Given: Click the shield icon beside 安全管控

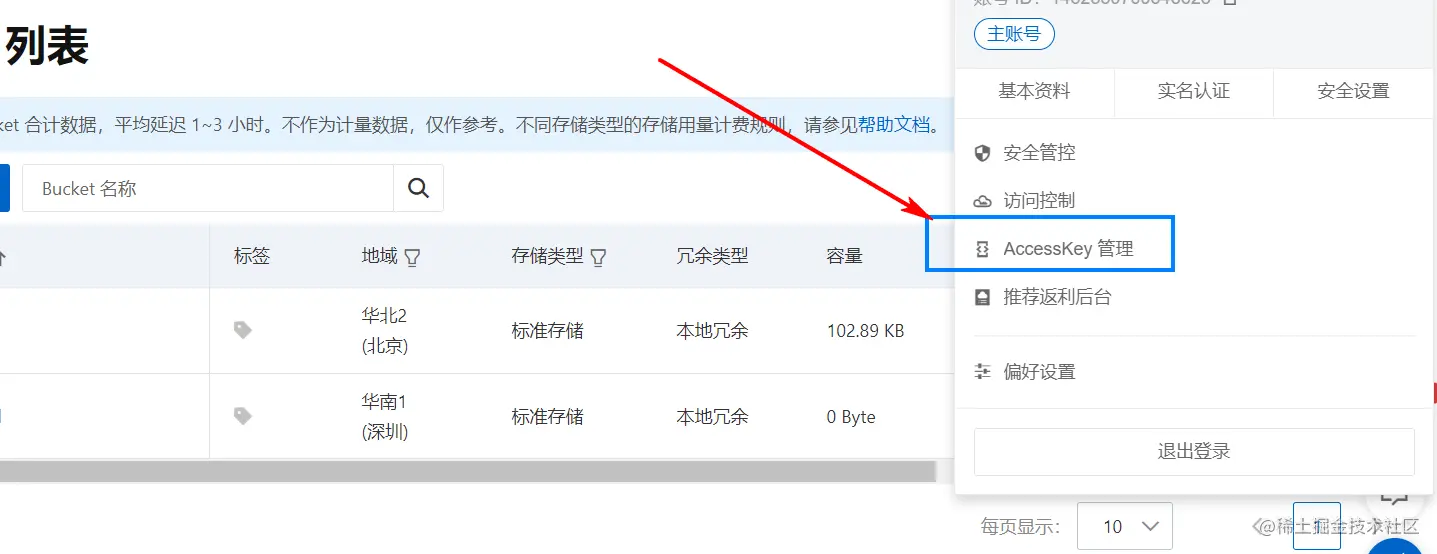Looking at the screenshot, I should [x=982, y=153].
